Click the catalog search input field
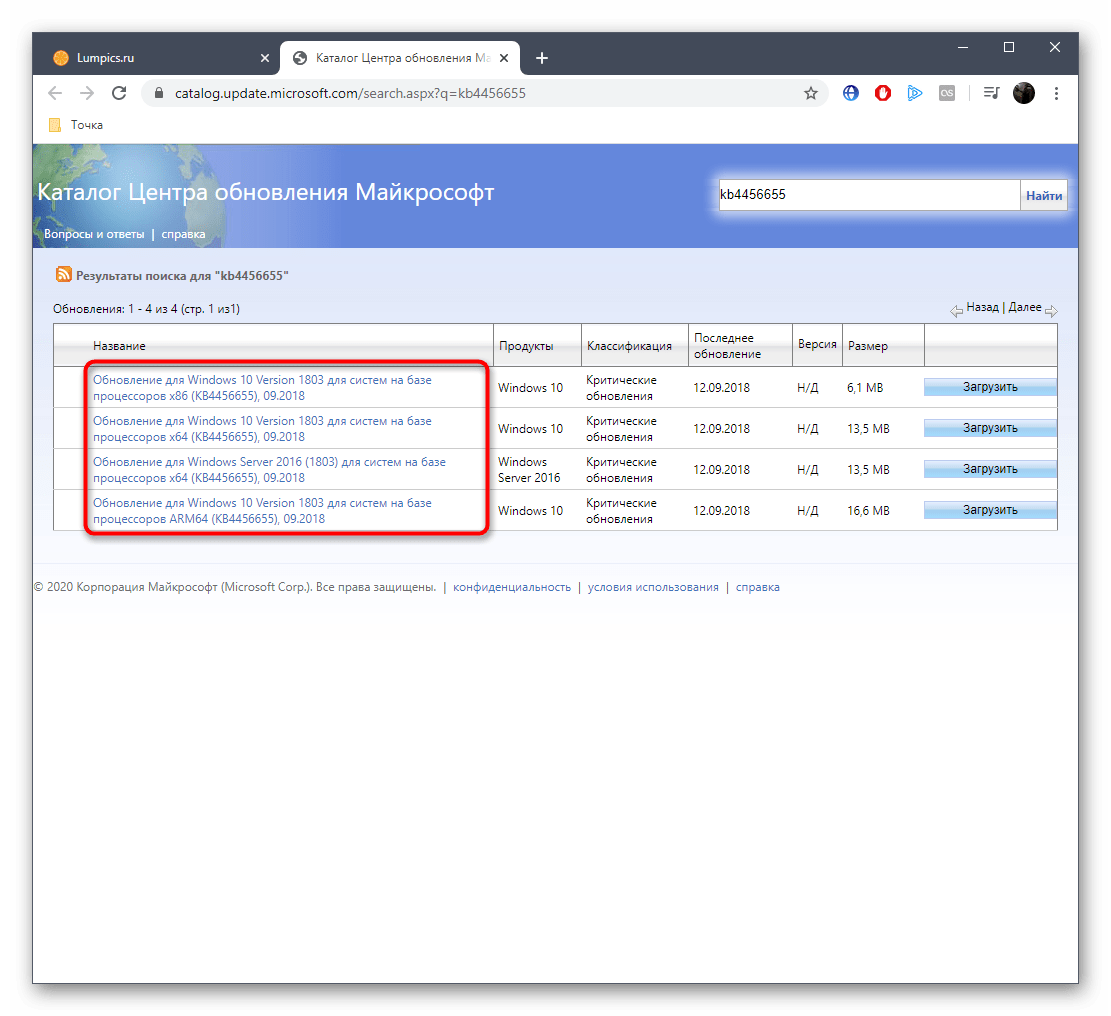The width and height of the screenshot is (1111, 1016). 867,195
